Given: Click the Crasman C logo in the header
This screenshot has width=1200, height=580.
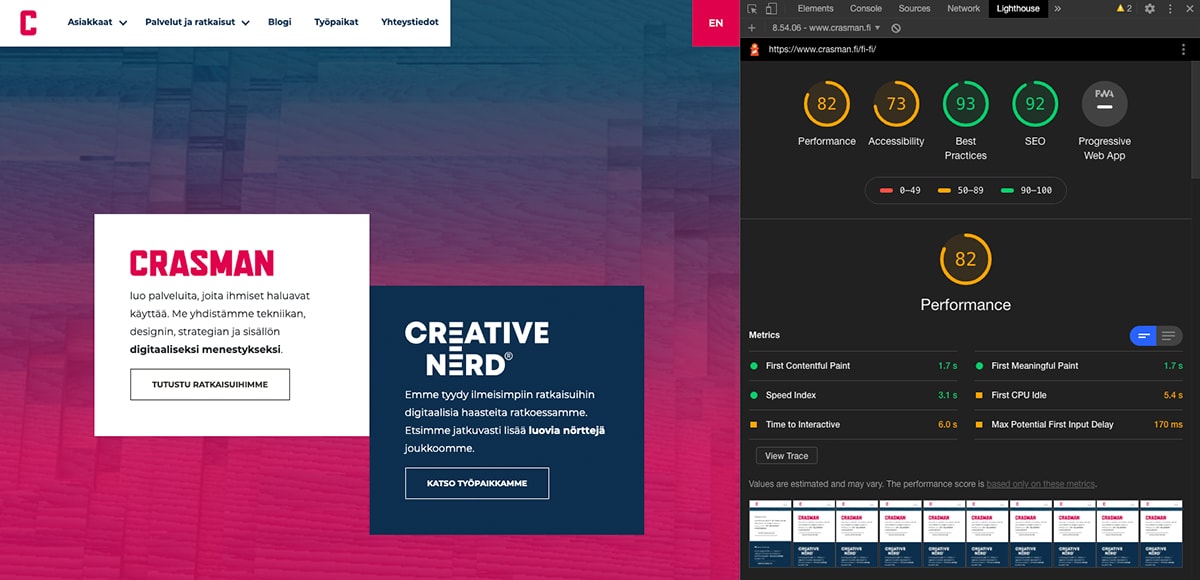Looking at the screenshot, I should click(28, 22).
